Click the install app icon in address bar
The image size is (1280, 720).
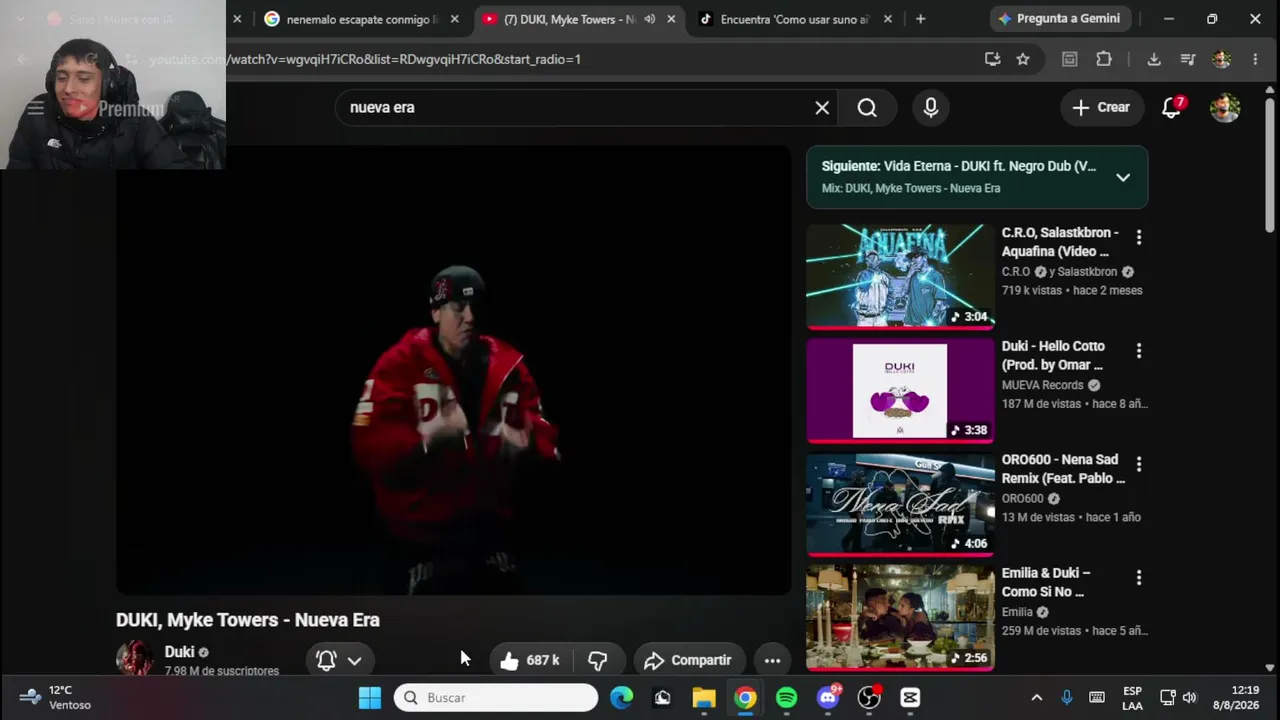pos(992,59)
